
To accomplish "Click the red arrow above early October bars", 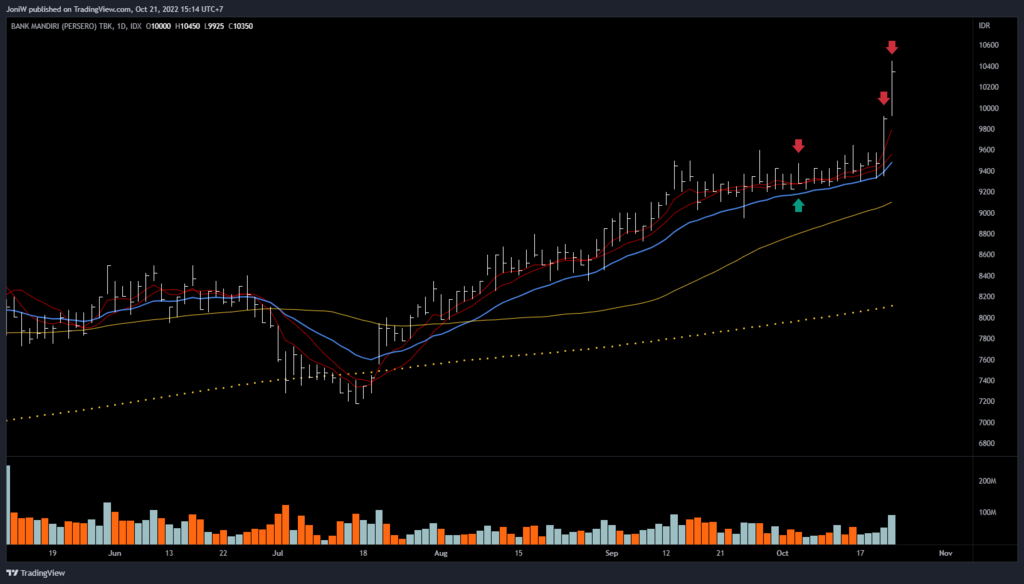I will pyautogui.click(x=798, y=146).
